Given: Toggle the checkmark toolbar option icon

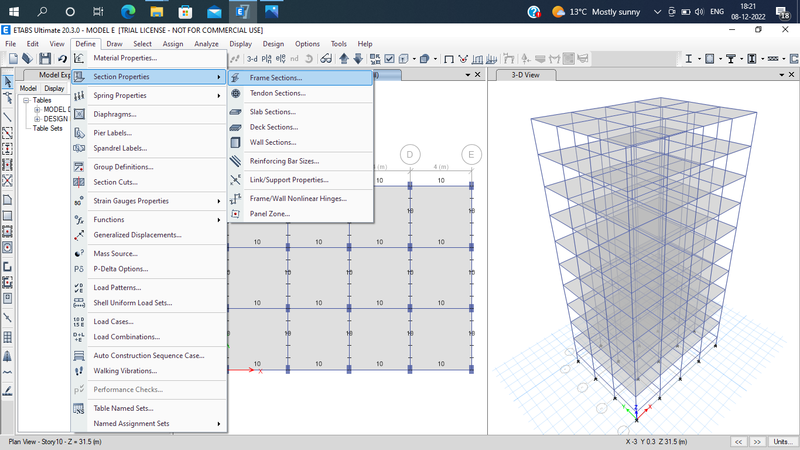Looking at the screenshot, I should pos(389,59).
